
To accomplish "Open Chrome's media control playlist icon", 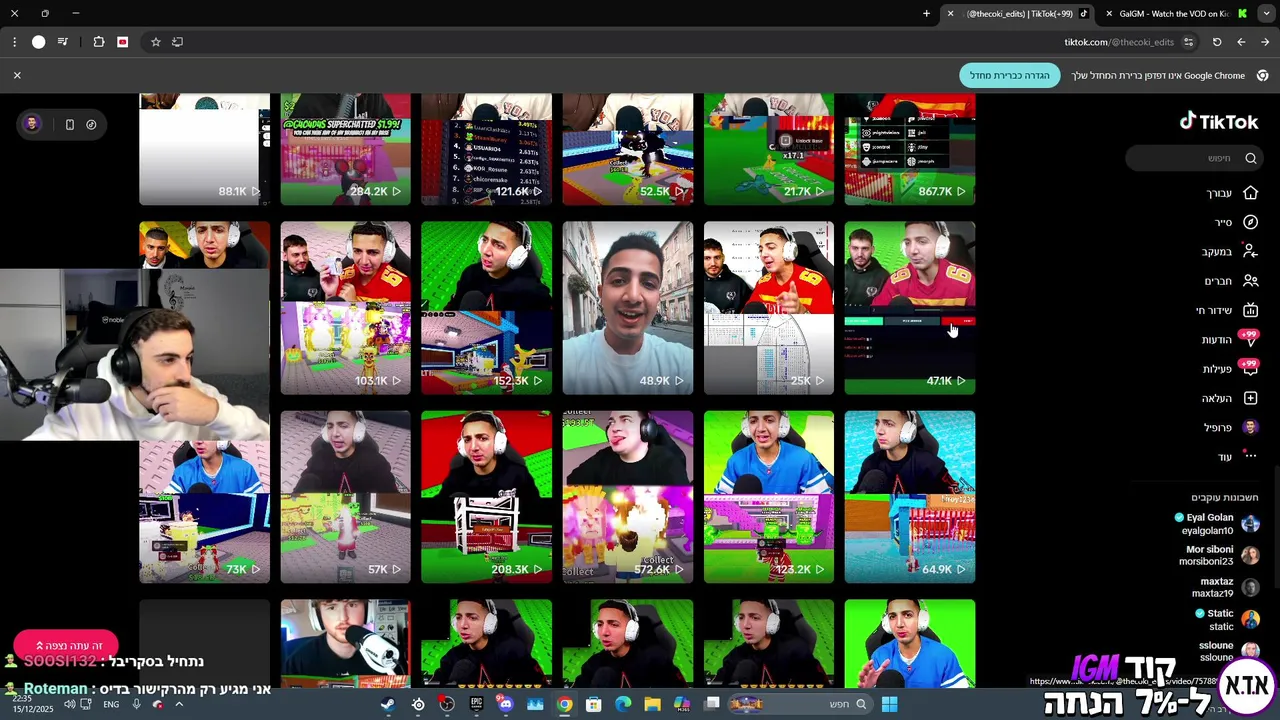I will pos(62,42).
